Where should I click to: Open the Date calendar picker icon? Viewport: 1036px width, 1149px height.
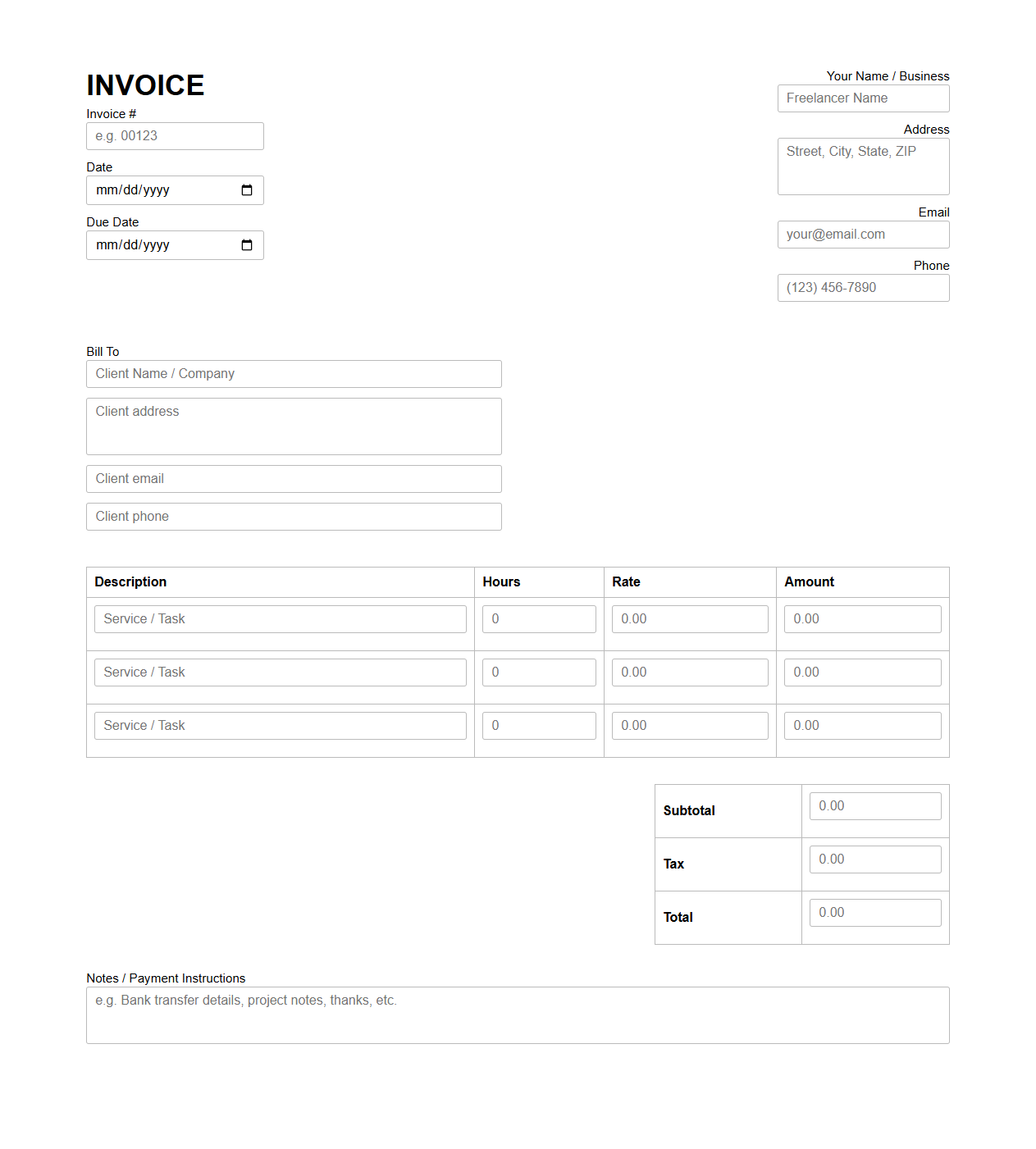[247, 189]
